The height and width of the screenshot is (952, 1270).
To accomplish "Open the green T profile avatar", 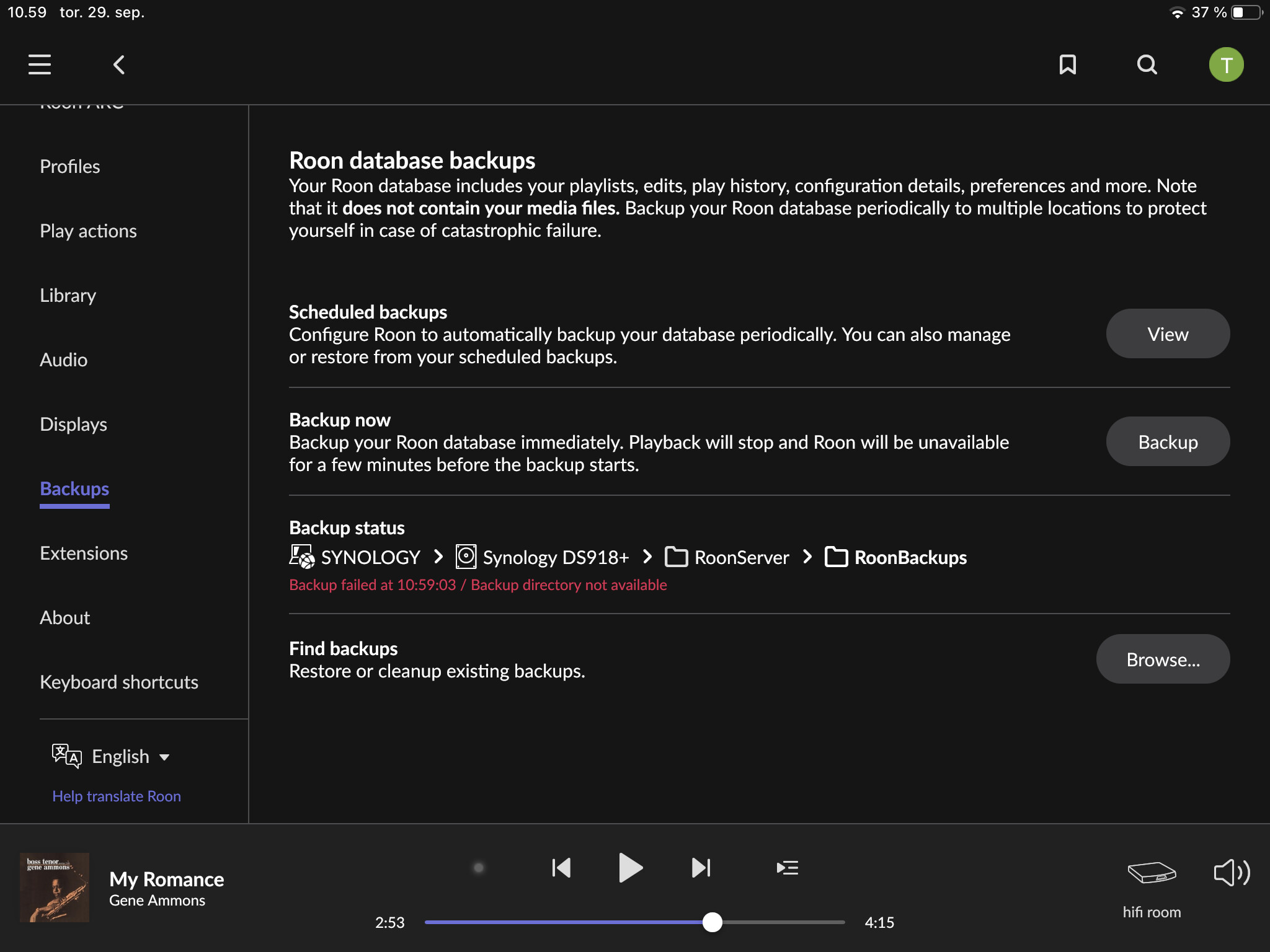I will coord(1226,64).
